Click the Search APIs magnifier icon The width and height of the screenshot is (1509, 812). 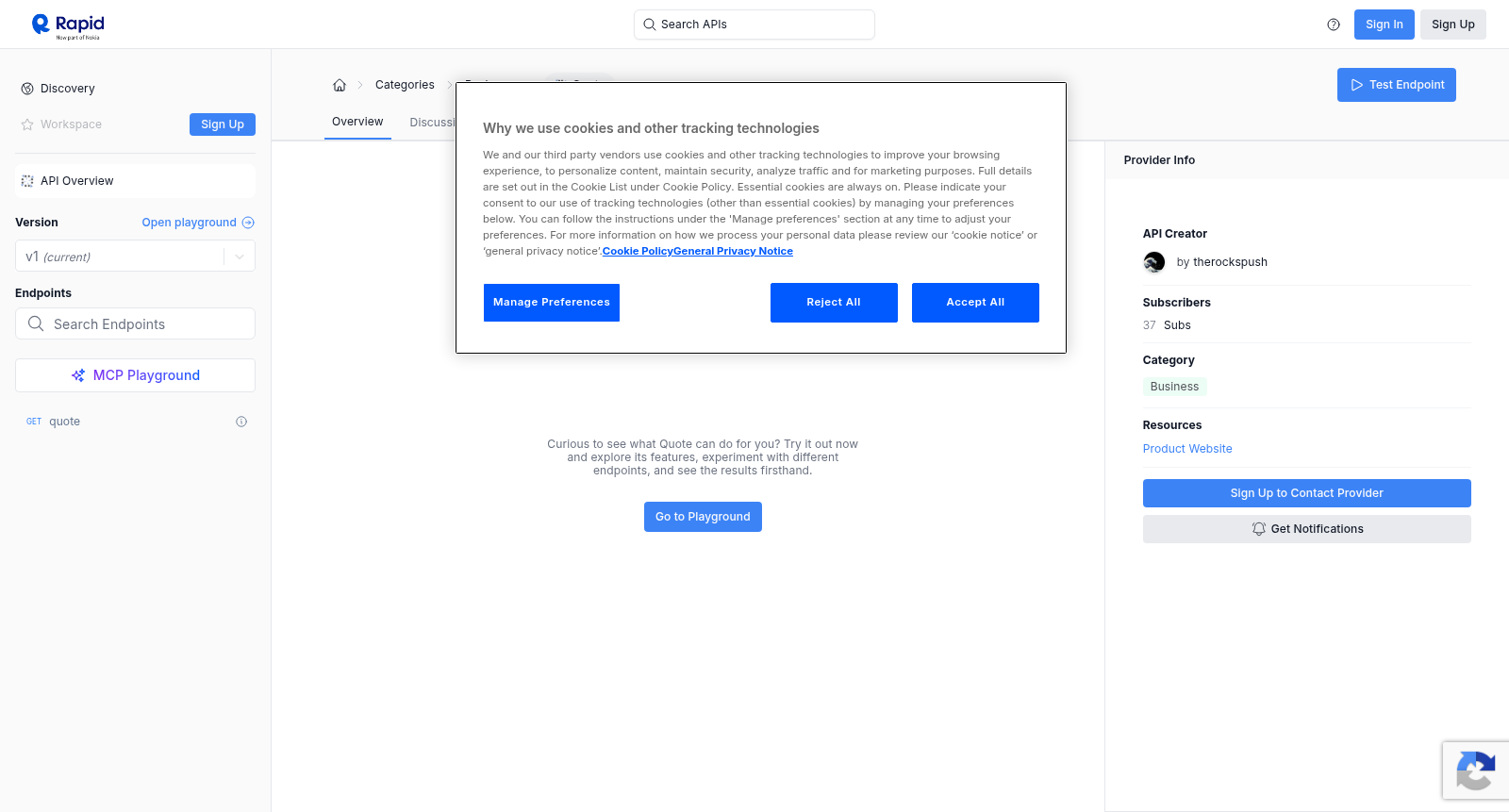pyautogui.click(x=650, y=25)
